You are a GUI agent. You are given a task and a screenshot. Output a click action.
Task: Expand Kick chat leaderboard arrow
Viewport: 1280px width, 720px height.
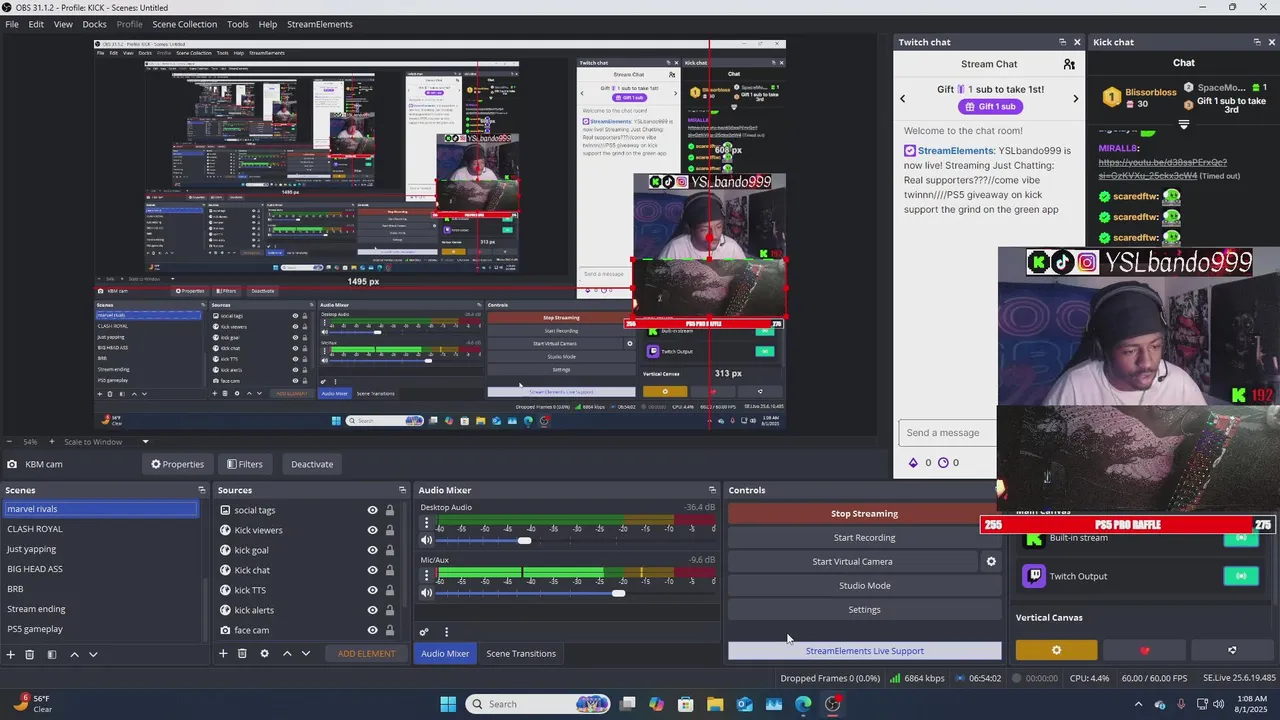coord(1184,125)
